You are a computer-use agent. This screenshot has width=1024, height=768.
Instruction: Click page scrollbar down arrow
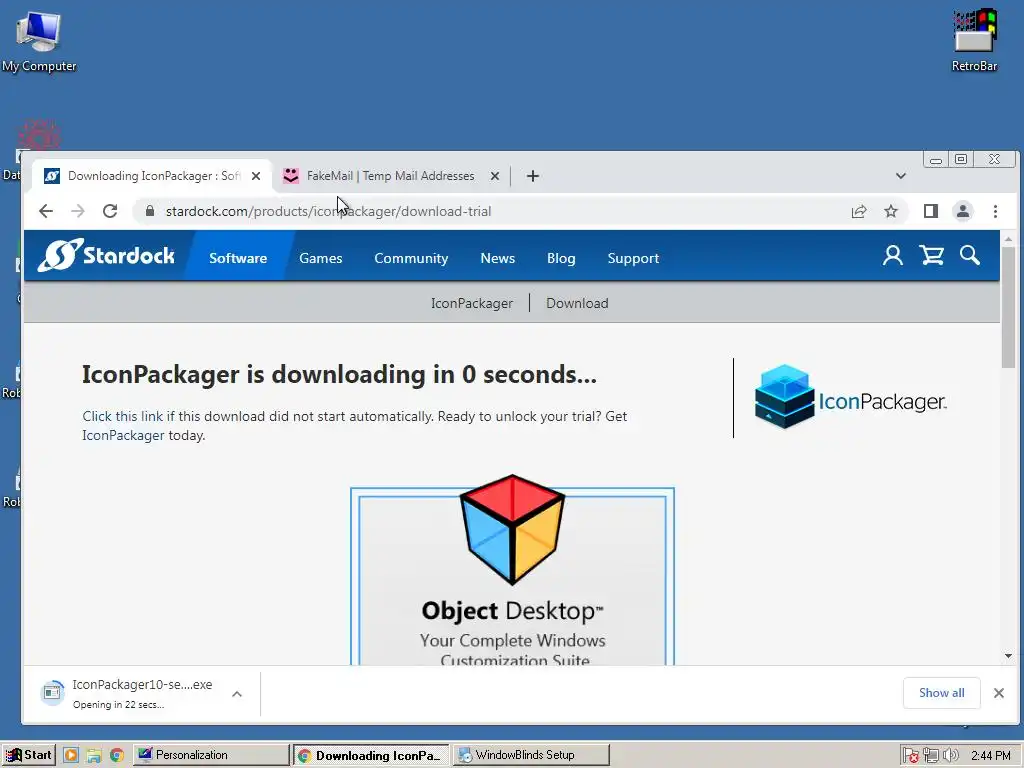[1008, 656]
